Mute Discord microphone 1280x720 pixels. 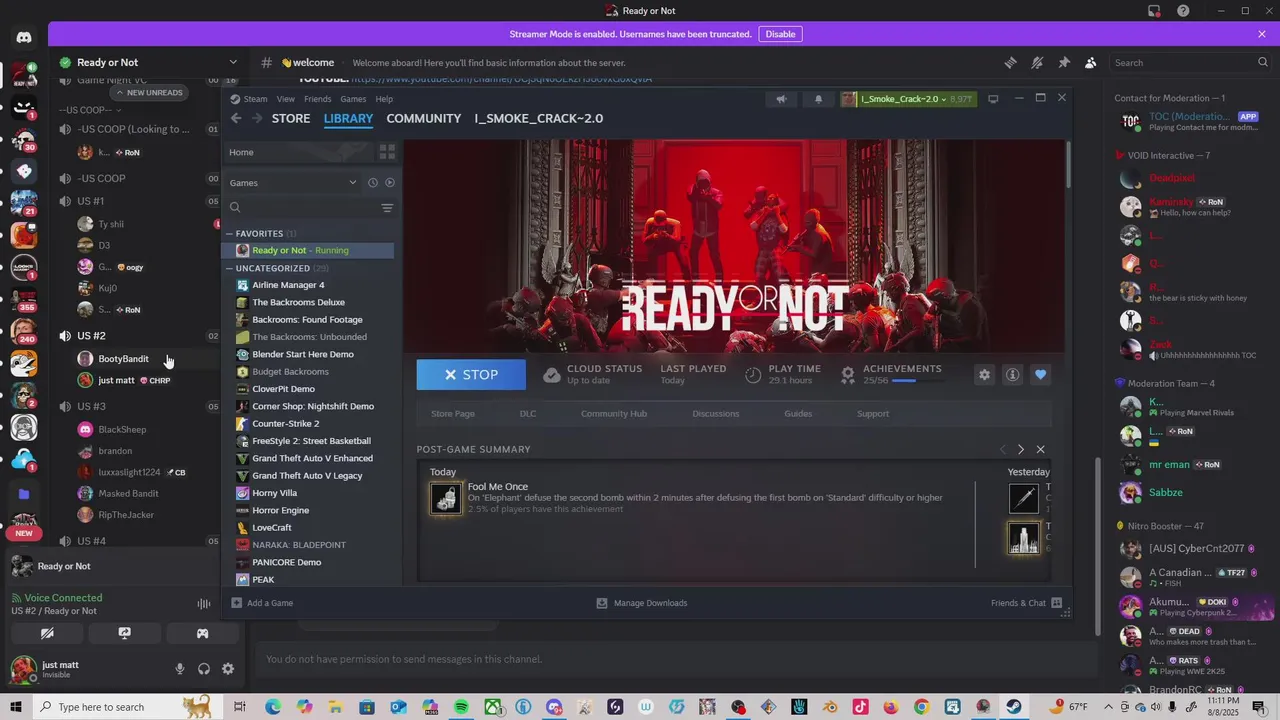180,669
